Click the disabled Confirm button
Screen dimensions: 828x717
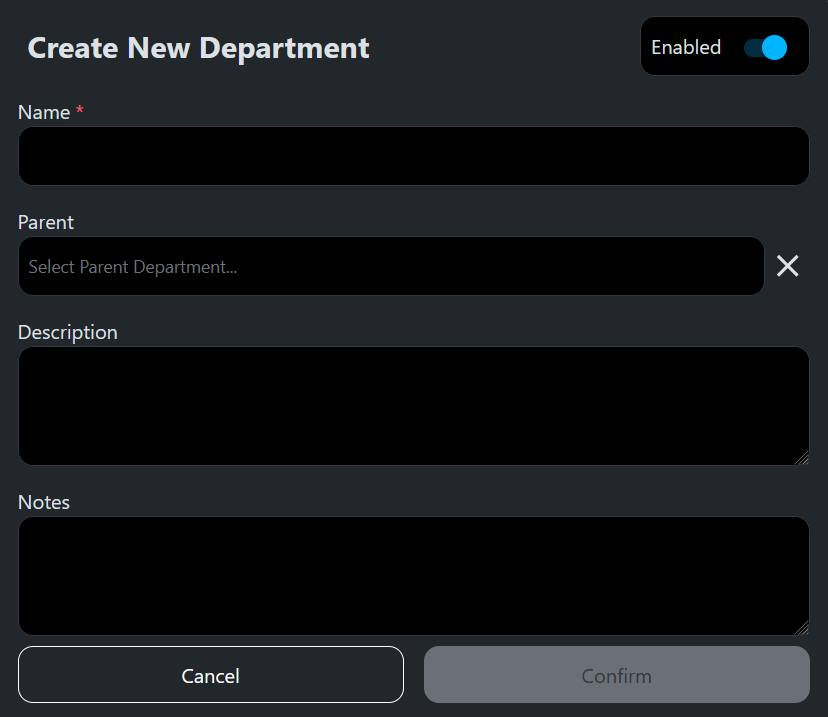click(x=616, y=675)
